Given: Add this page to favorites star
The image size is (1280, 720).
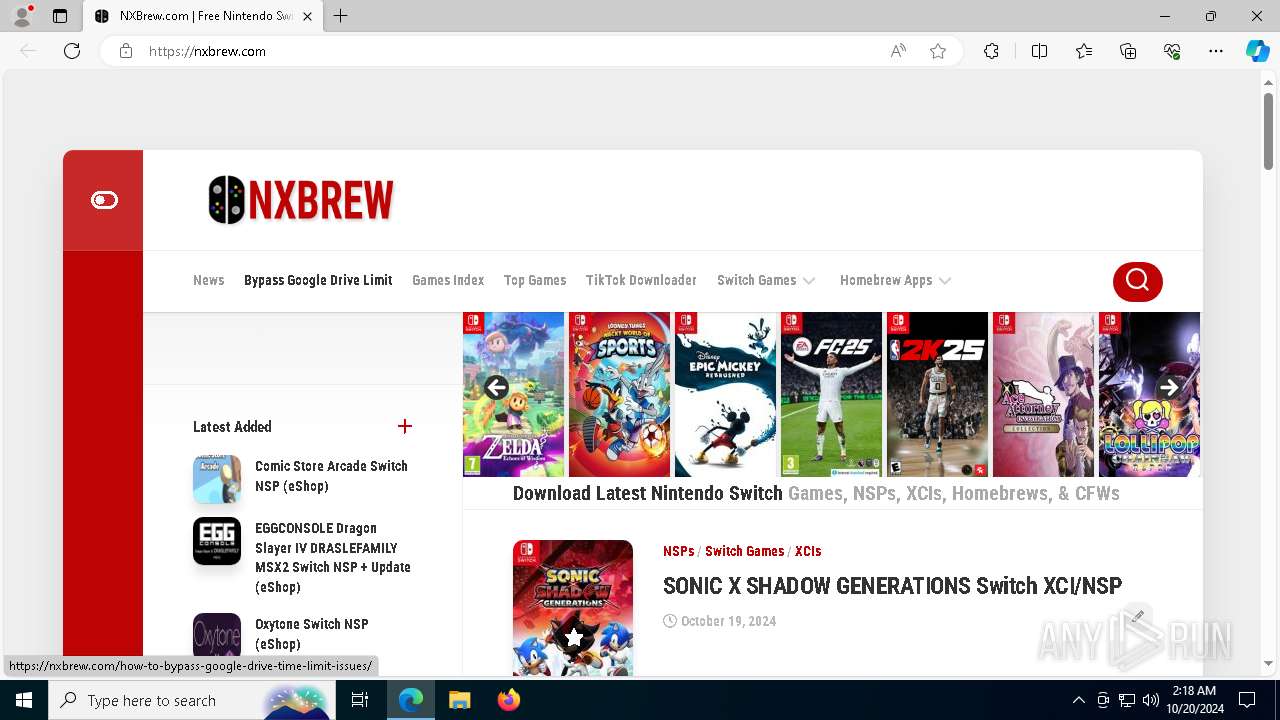Looking at the screenshot, I should 938,51.
